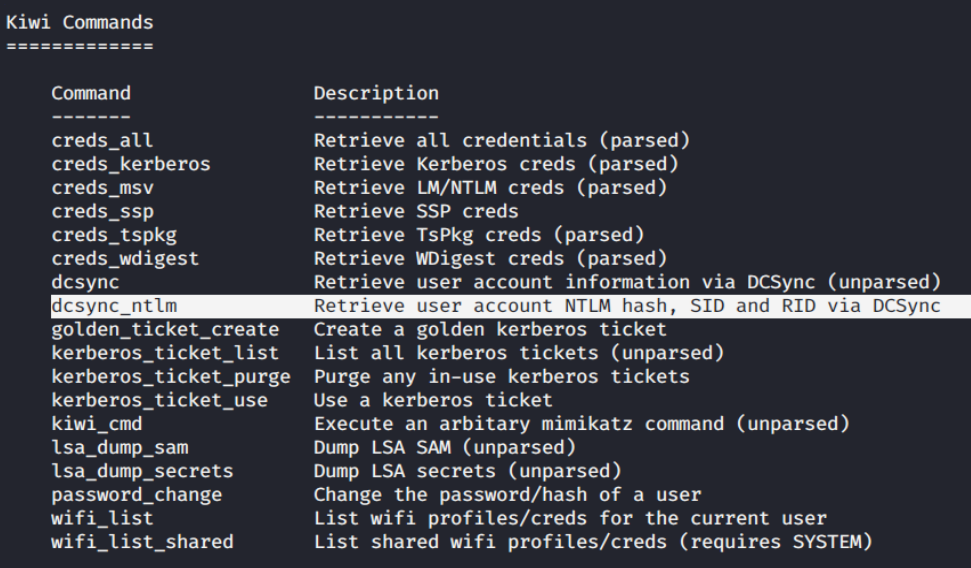This screenshot has height=568, width=971.
Task: Select the kerberos_ticket_use command name
Action: [160, 400]
